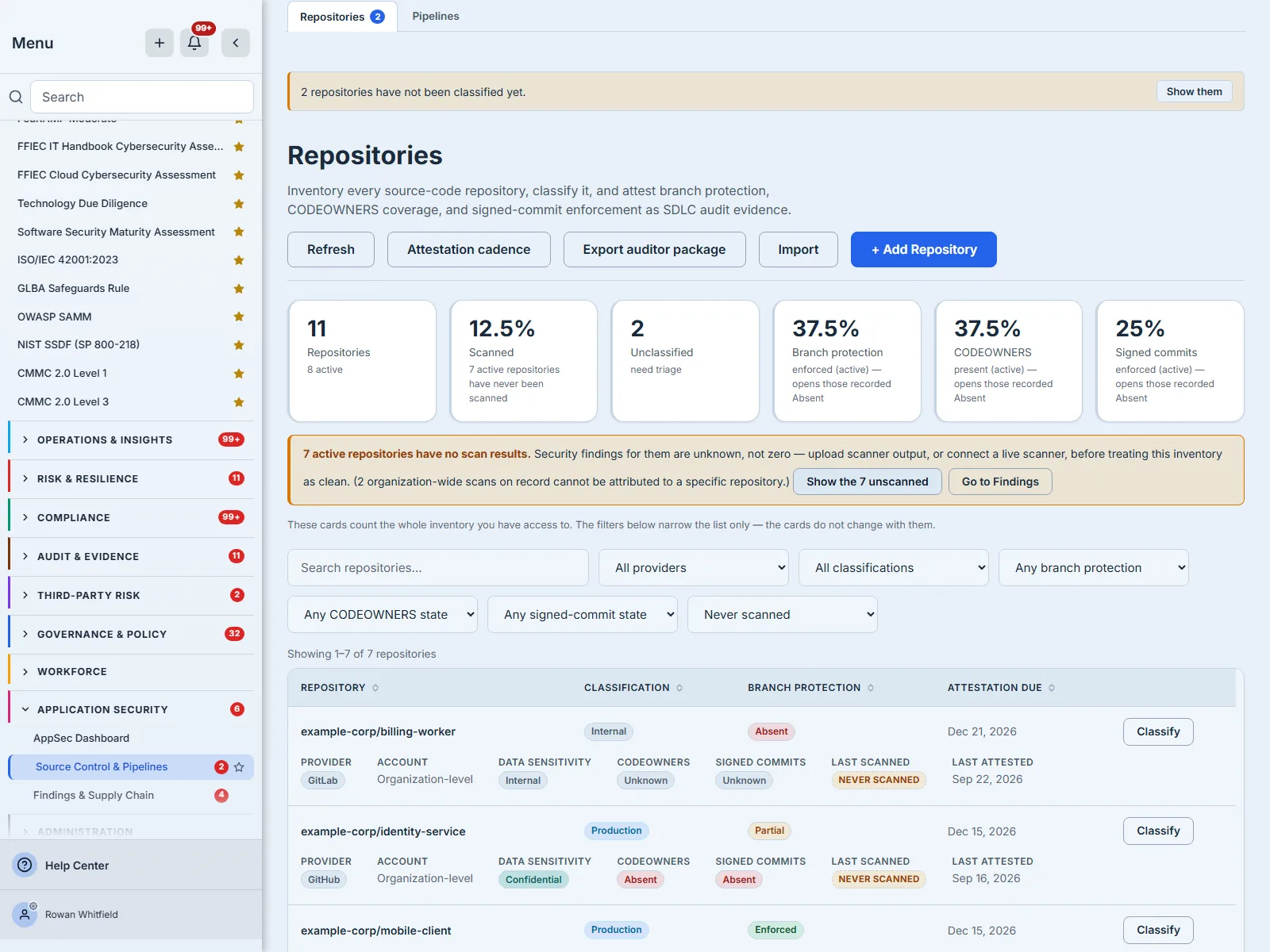Open AppSec Dashboard menu item
1270x952 pixels.
click(81, 738)
